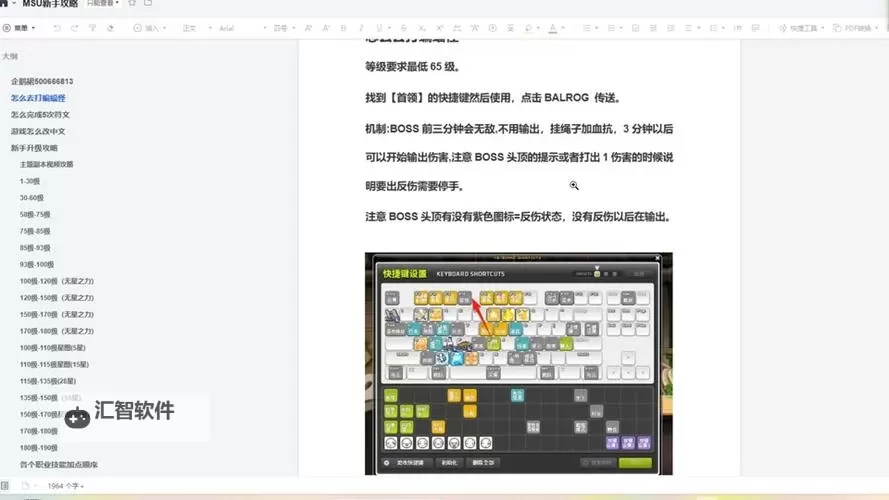This screenshot has width=889, height=500.
Task: Go to outline item 180级-190级
Action: (39, 447)
